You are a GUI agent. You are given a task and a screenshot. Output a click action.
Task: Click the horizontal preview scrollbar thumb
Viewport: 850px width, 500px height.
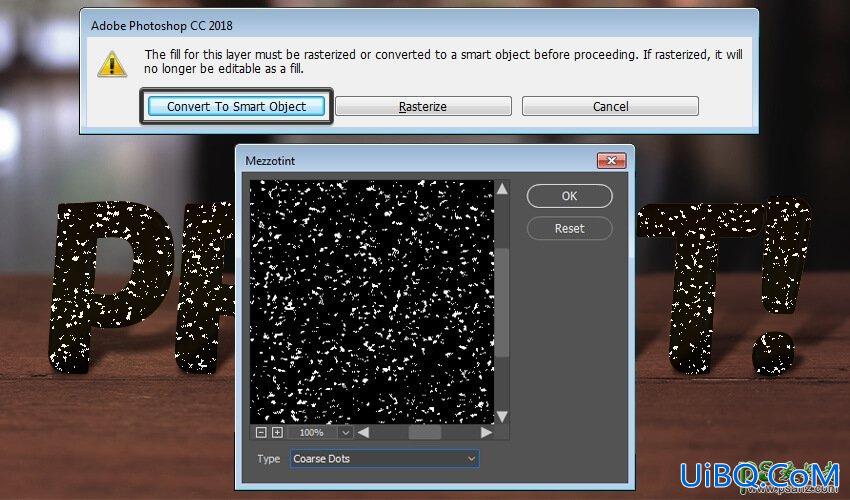tap(424, 432)
